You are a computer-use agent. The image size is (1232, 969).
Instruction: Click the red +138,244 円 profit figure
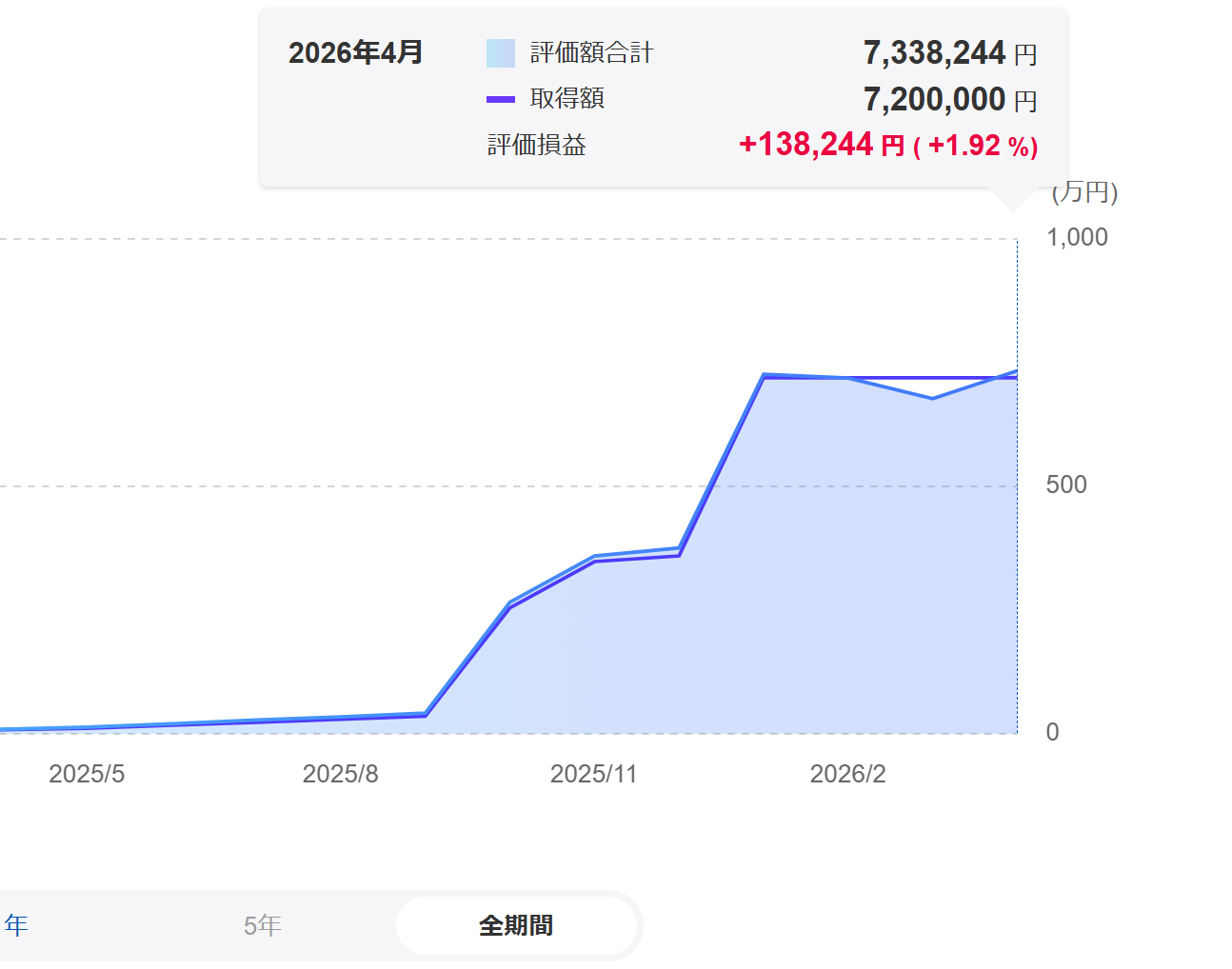(821, 145)
